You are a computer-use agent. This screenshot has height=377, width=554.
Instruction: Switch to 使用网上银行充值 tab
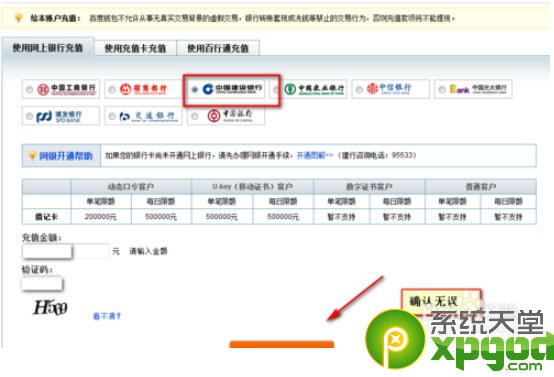pyautogui.click(x=48, y=47)
